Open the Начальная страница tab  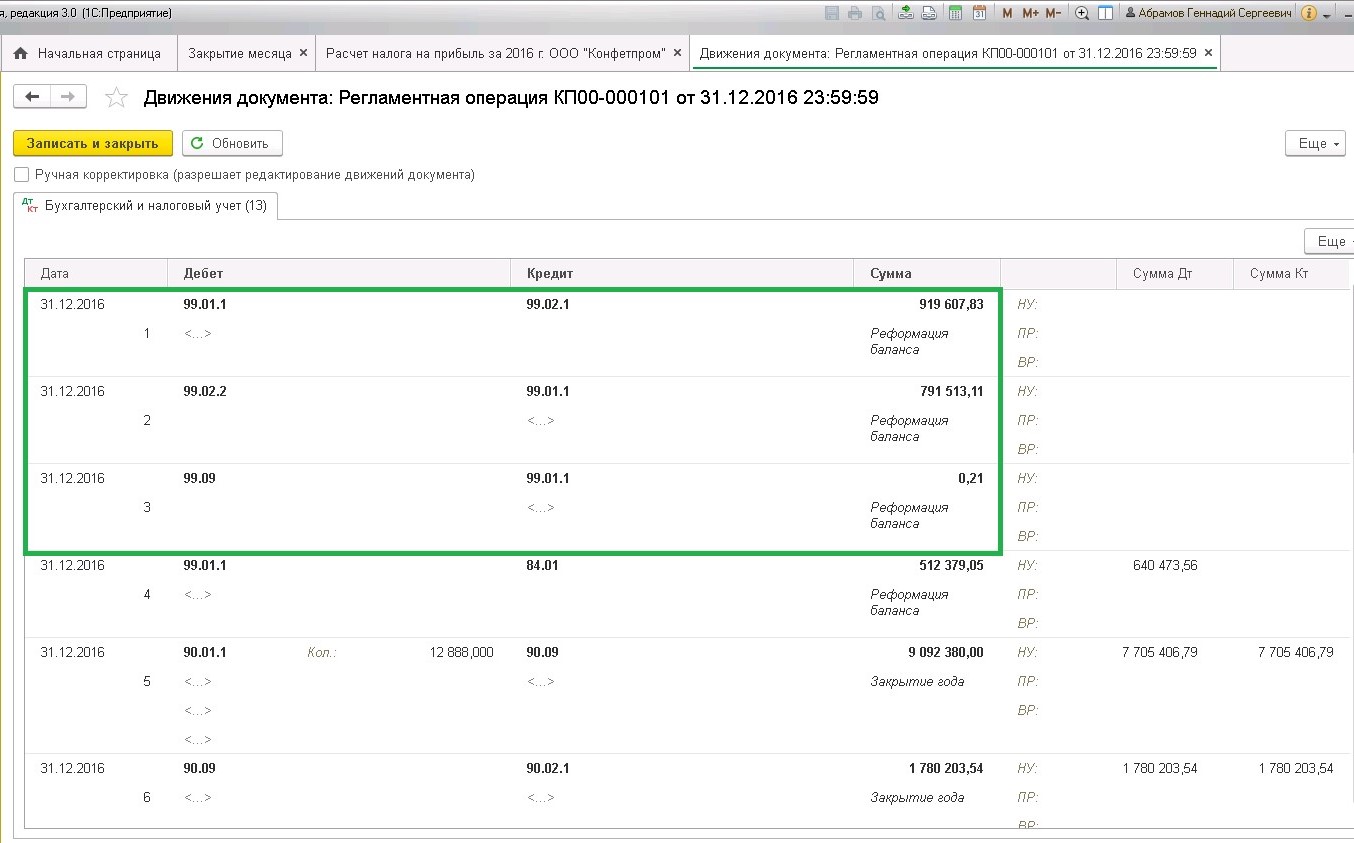tap(89, 53)
